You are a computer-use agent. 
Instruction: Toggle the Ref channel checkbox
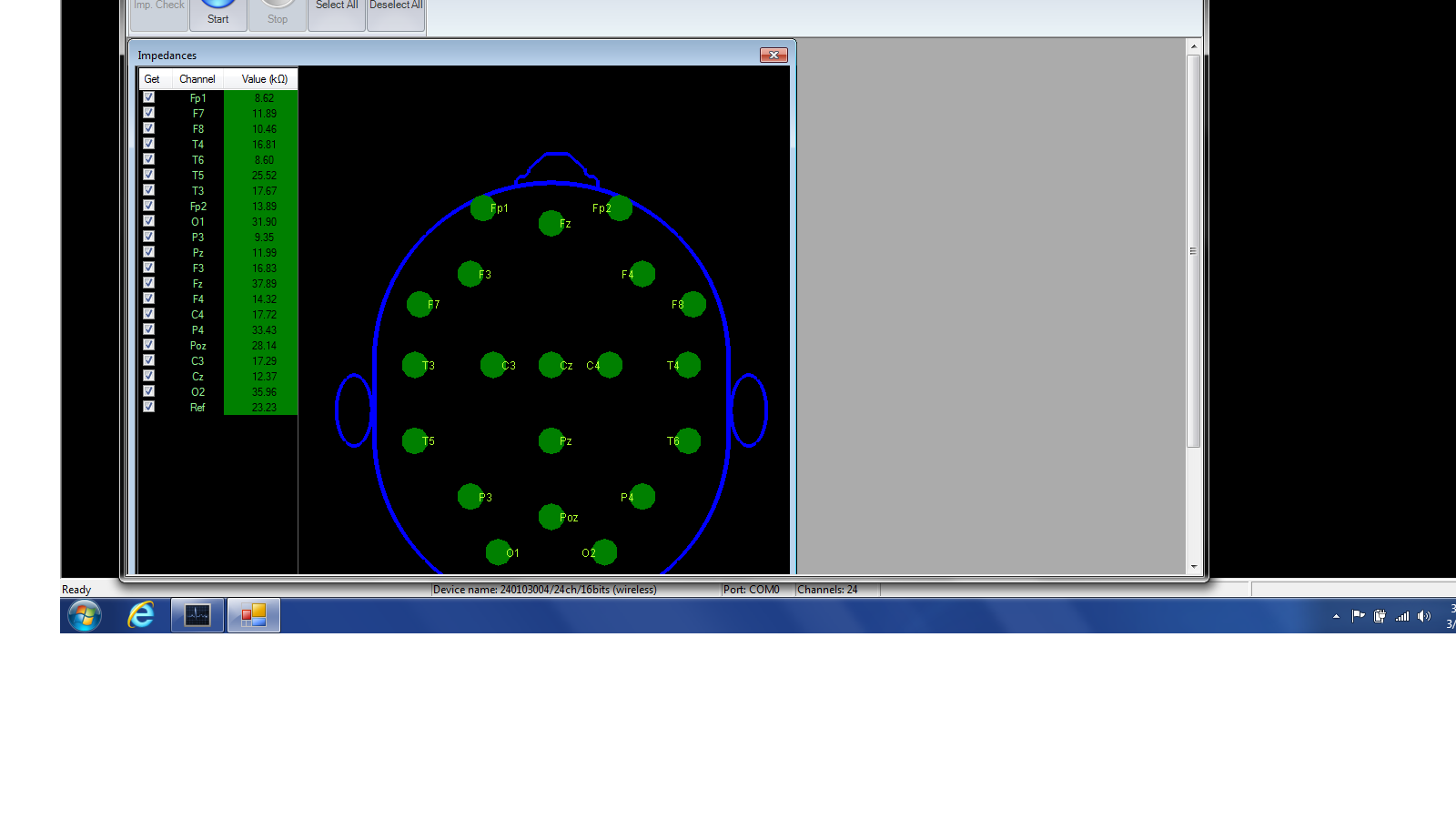[149, 407]
